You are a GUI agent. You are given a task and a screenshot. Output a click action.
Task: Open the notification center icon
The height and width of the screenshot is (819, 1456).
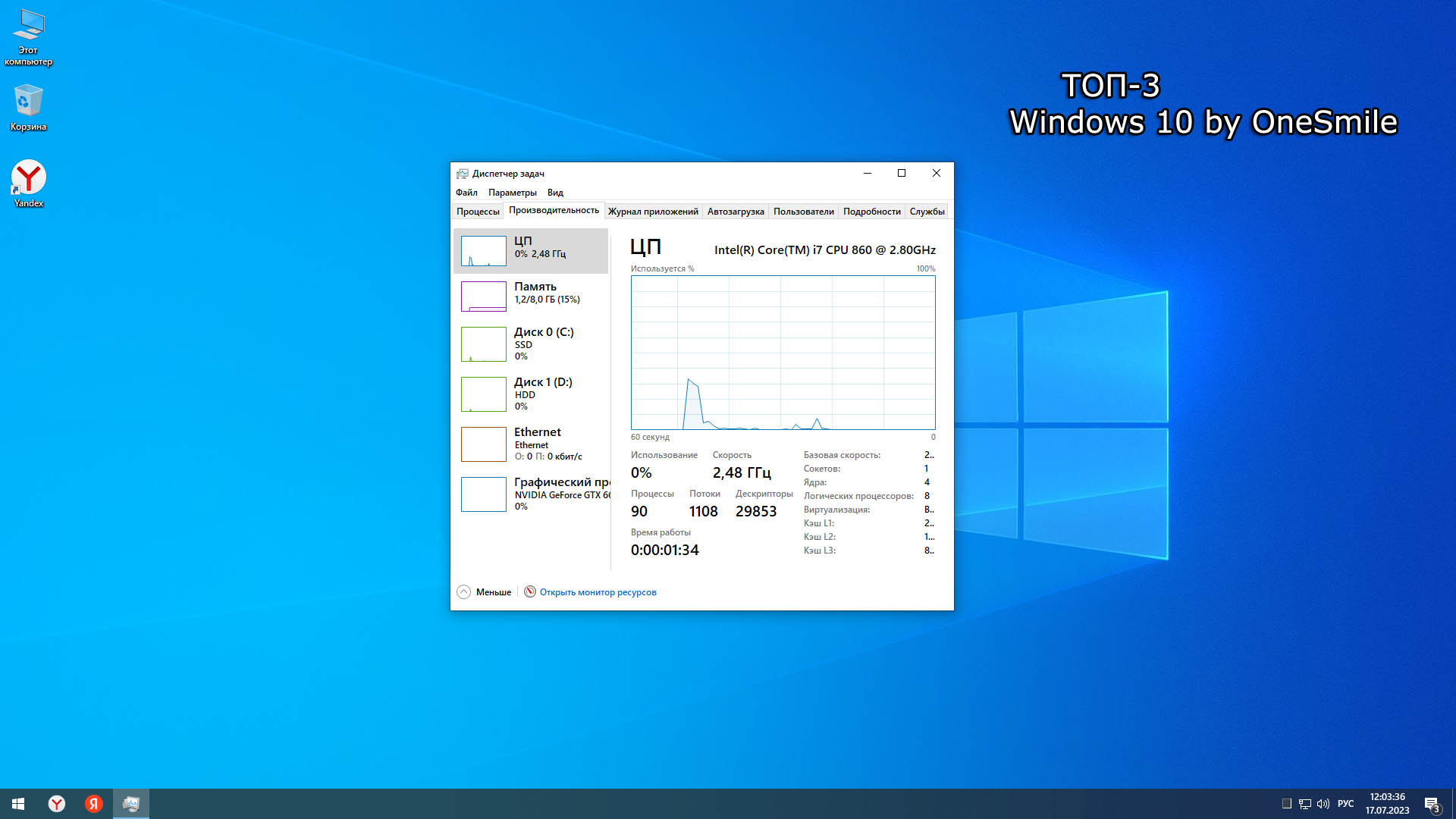[1432, 804]
